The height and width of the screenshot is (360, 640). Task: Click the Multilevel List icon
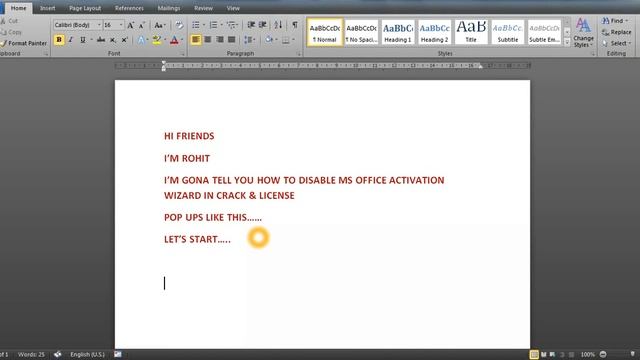(231, 25)
